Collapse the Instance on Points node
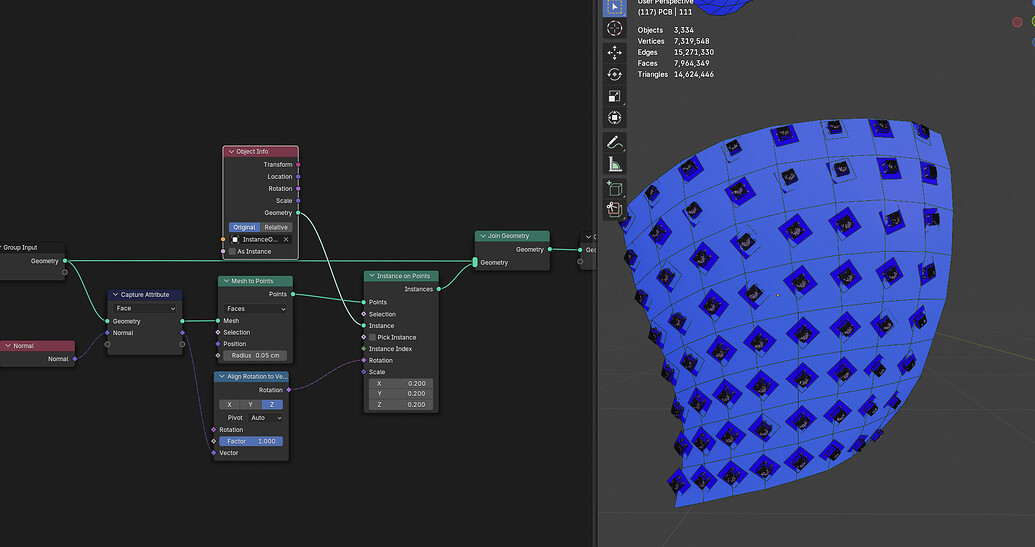This screenshot has height=547, width=1035. click(x=372, y=276)
